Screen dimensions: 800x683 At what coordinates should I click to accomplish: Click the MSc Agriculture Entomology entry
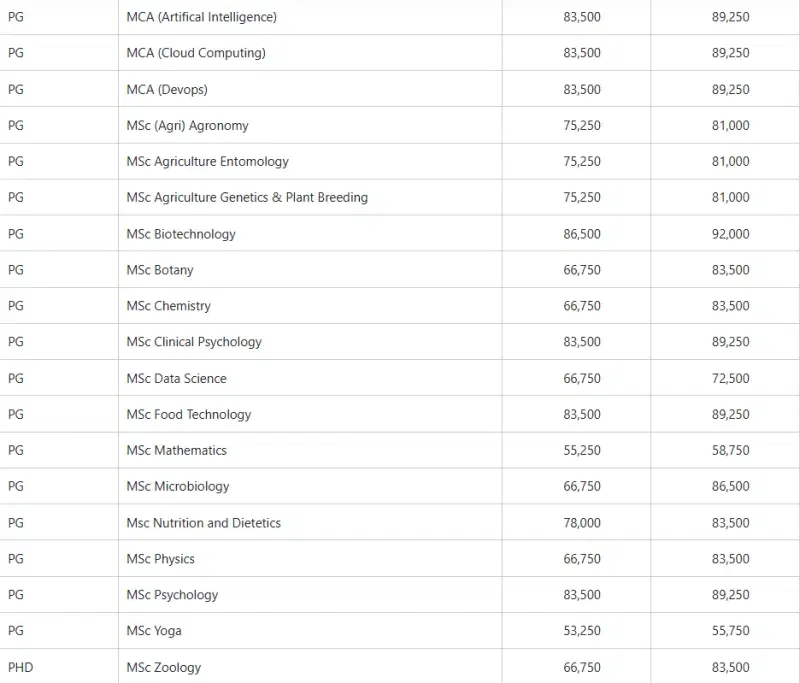207,162
